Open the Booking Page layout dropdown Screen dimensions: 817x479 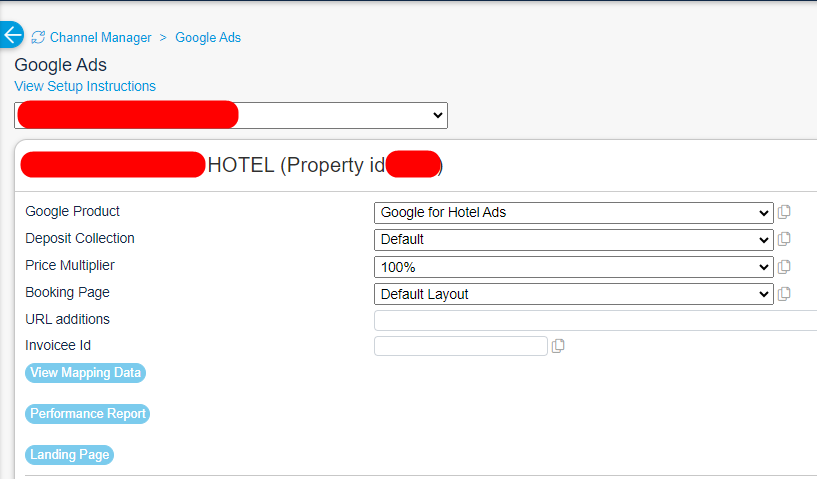573,294
